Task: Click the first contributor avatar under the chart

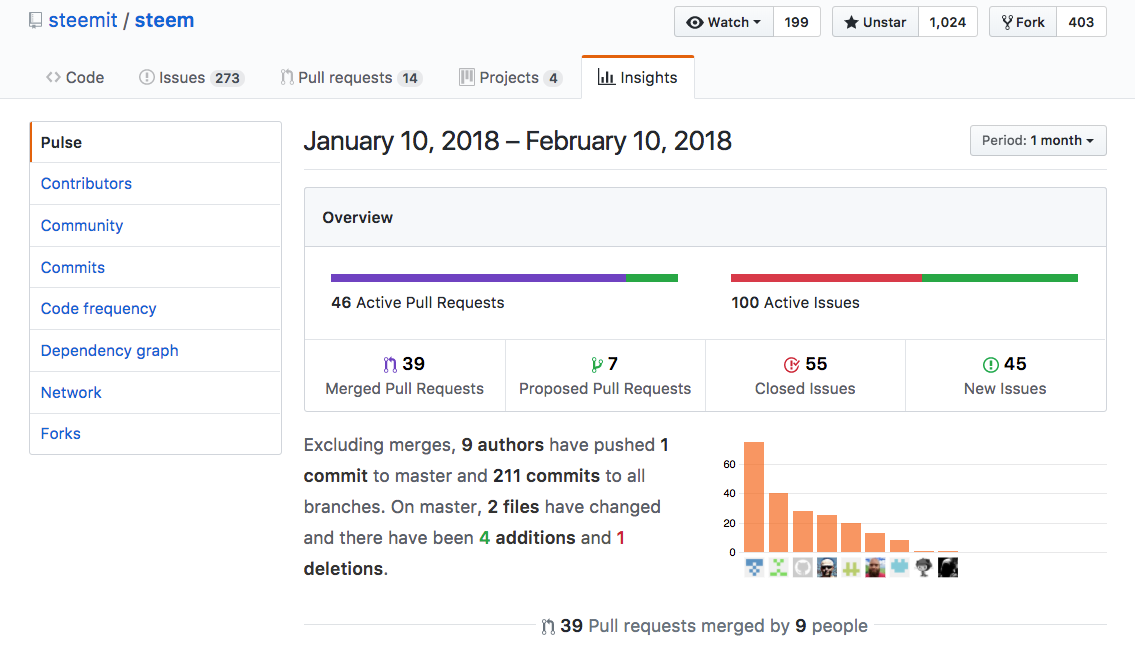Action: [x=754, y=567]
